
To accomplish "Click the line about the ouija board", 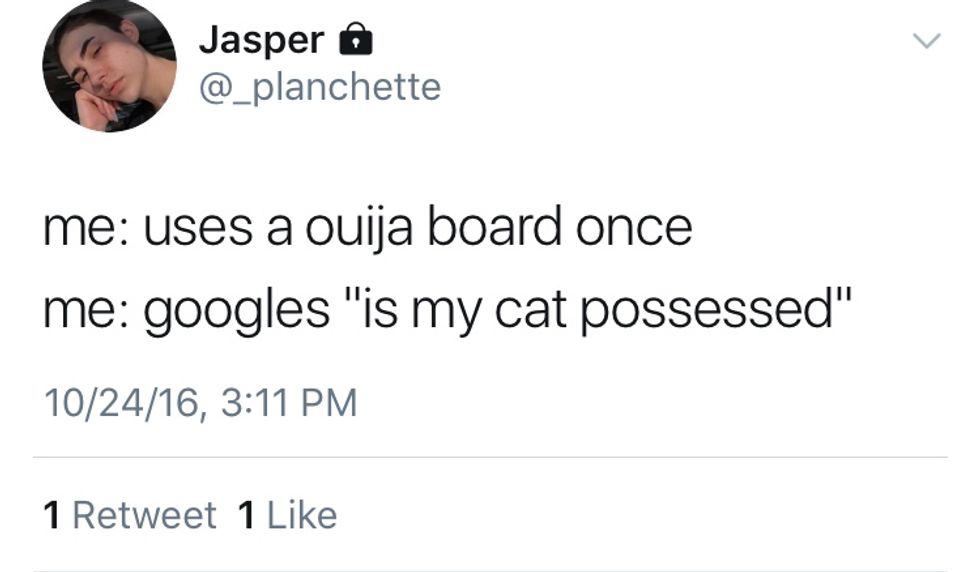I will pos(367,229).
